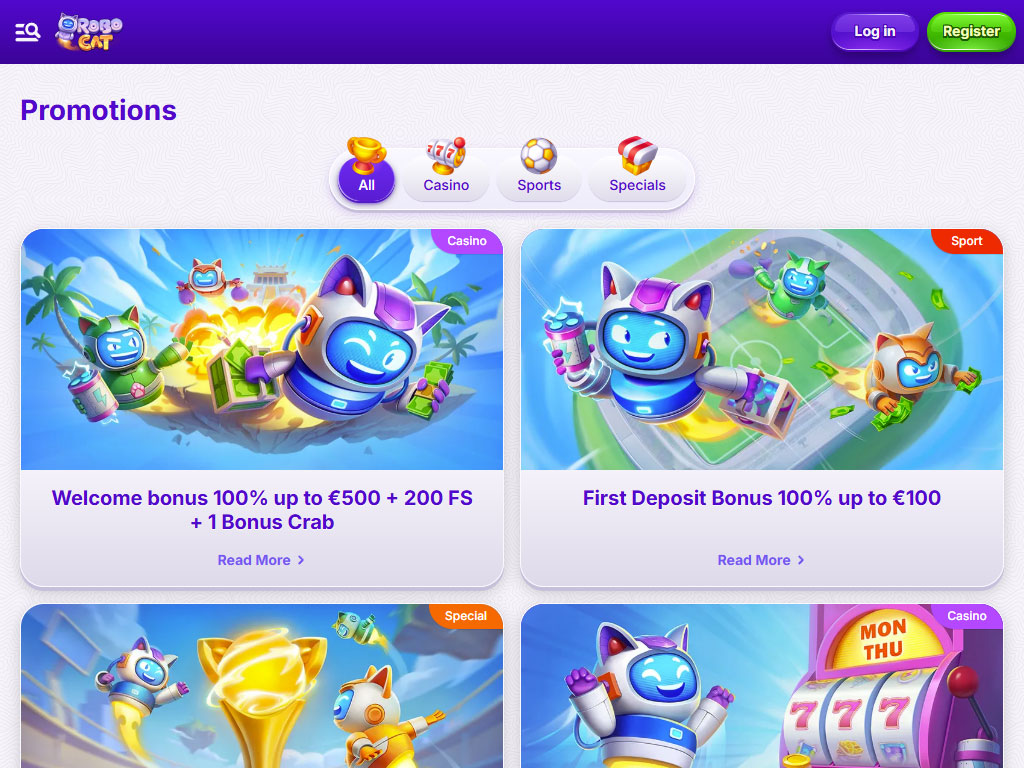
Task: Click the Log in button
Action: [874, 31]
